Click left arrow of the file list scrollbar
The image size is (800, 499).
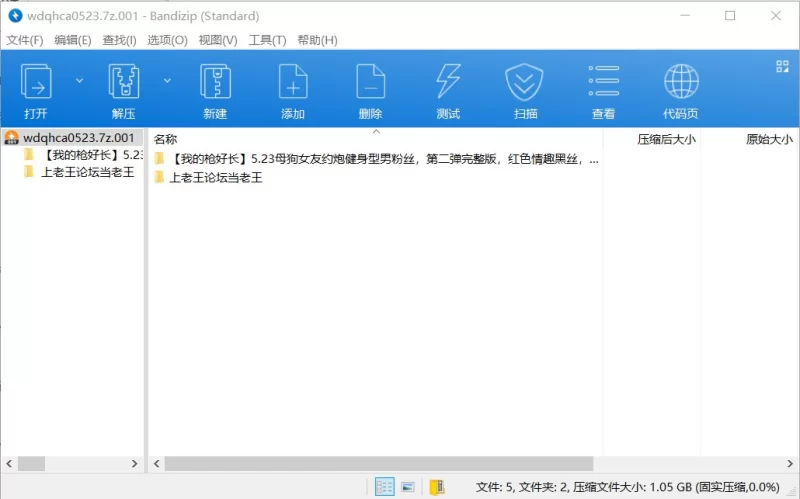point(156,463)
